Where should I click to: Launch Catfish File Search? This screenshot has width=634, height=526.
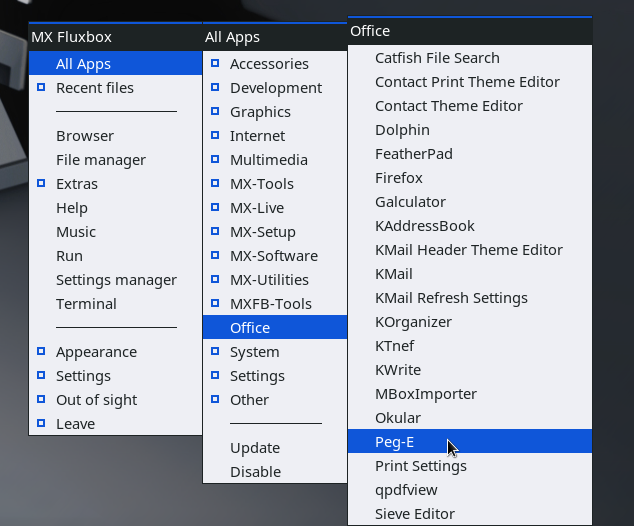click(470, 58)
